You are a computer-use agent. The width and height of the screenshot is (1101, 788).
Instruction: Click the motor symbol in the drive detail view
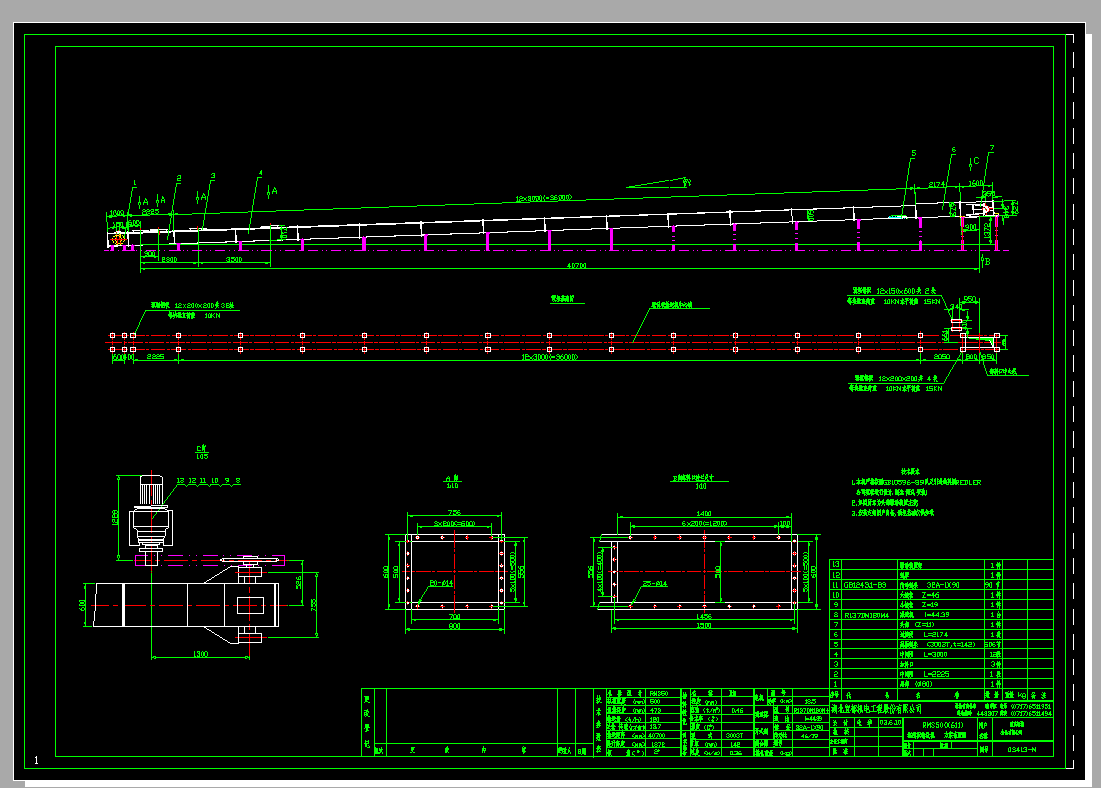pyautogui.click(x=152, y=489)
